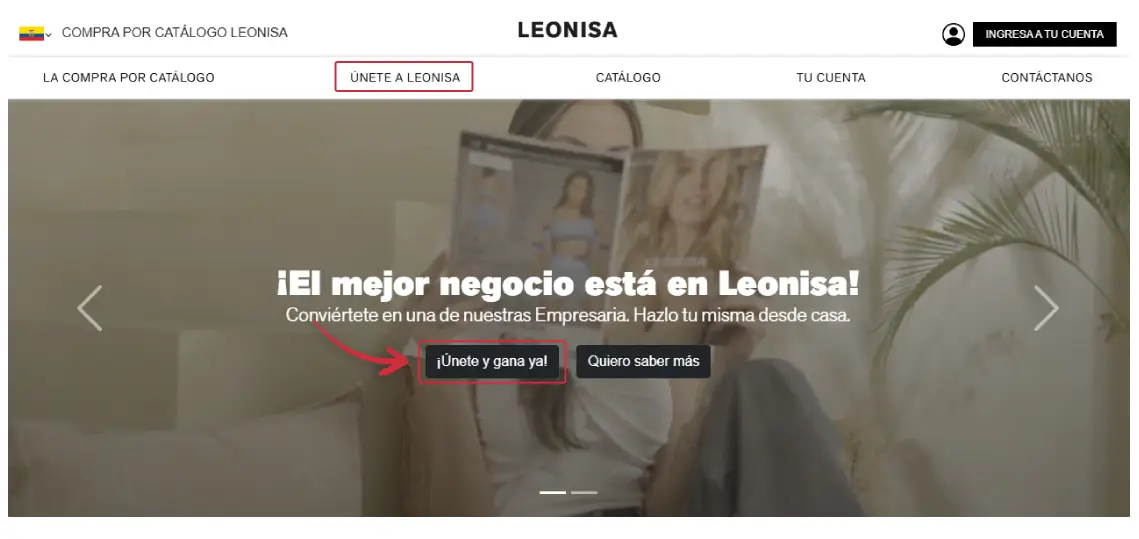The image size is (1139, 539).
Task: Select the second carousel slide indicator
Action: pos(584,493)
